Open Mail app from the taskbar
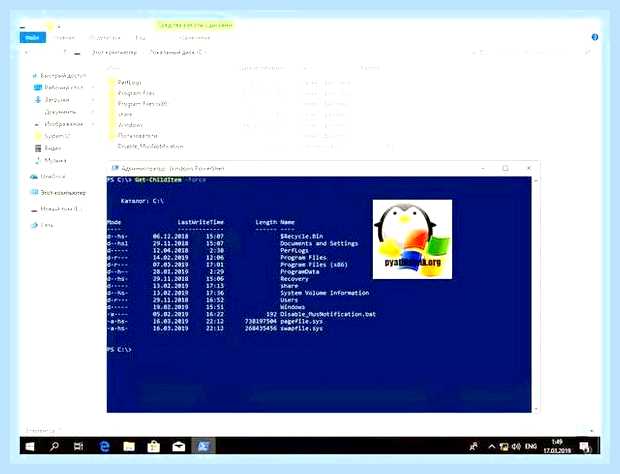Viewport: 620px width, 474px height. (179, 446)
